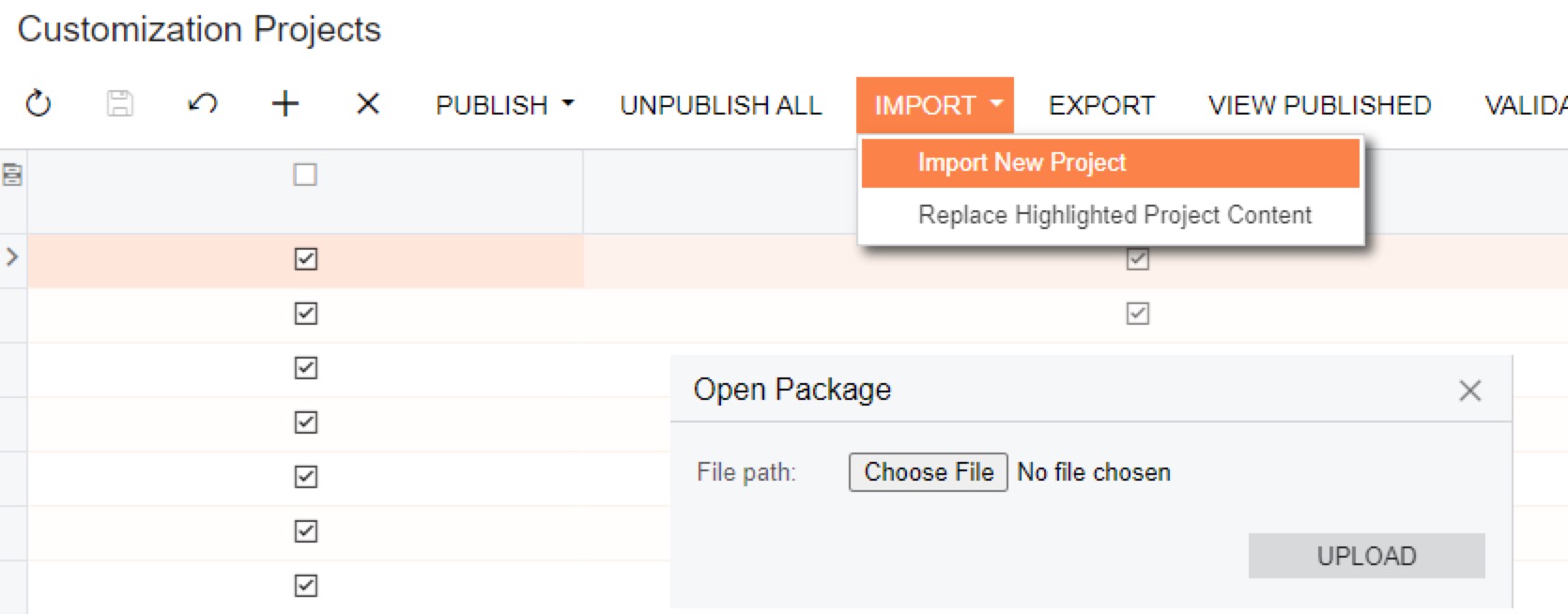Click the Upload button in the dialog
Image resolution: width=1568 pixels, height=614 pixels.
pyautogui.click(x=1366, y=556)
